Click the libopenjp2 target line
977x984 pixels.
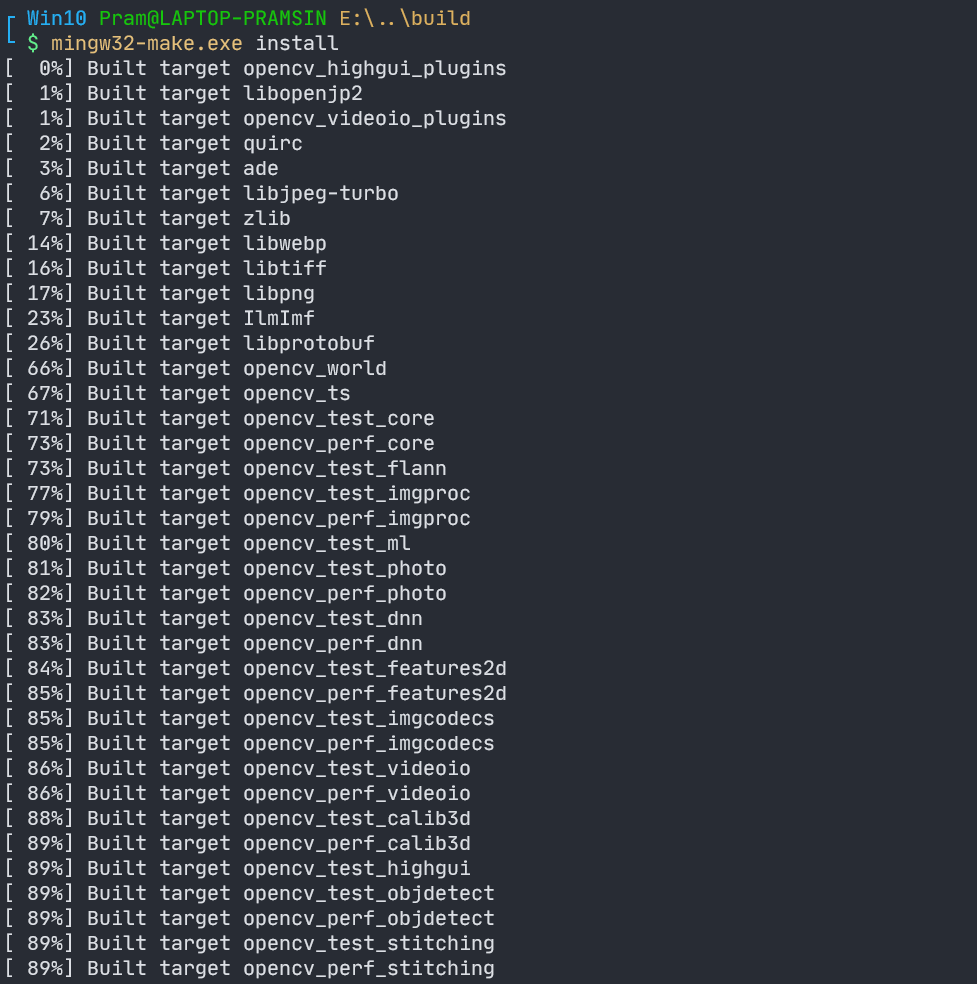point(184,94)
